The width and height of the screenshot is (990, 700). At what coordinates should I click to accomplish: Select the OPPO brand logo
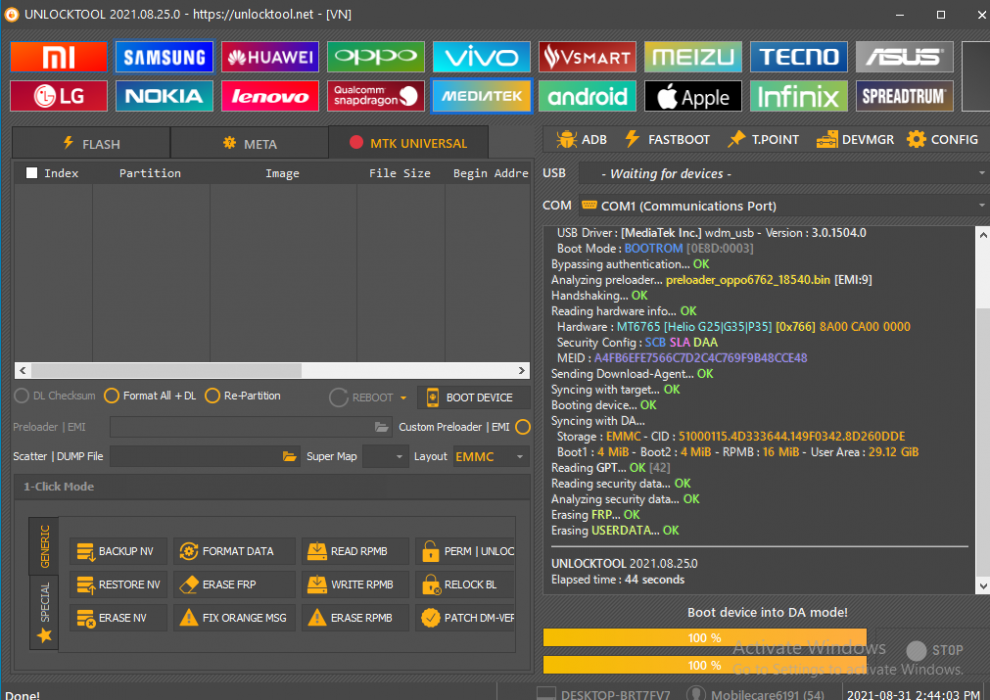click(376, 57)
